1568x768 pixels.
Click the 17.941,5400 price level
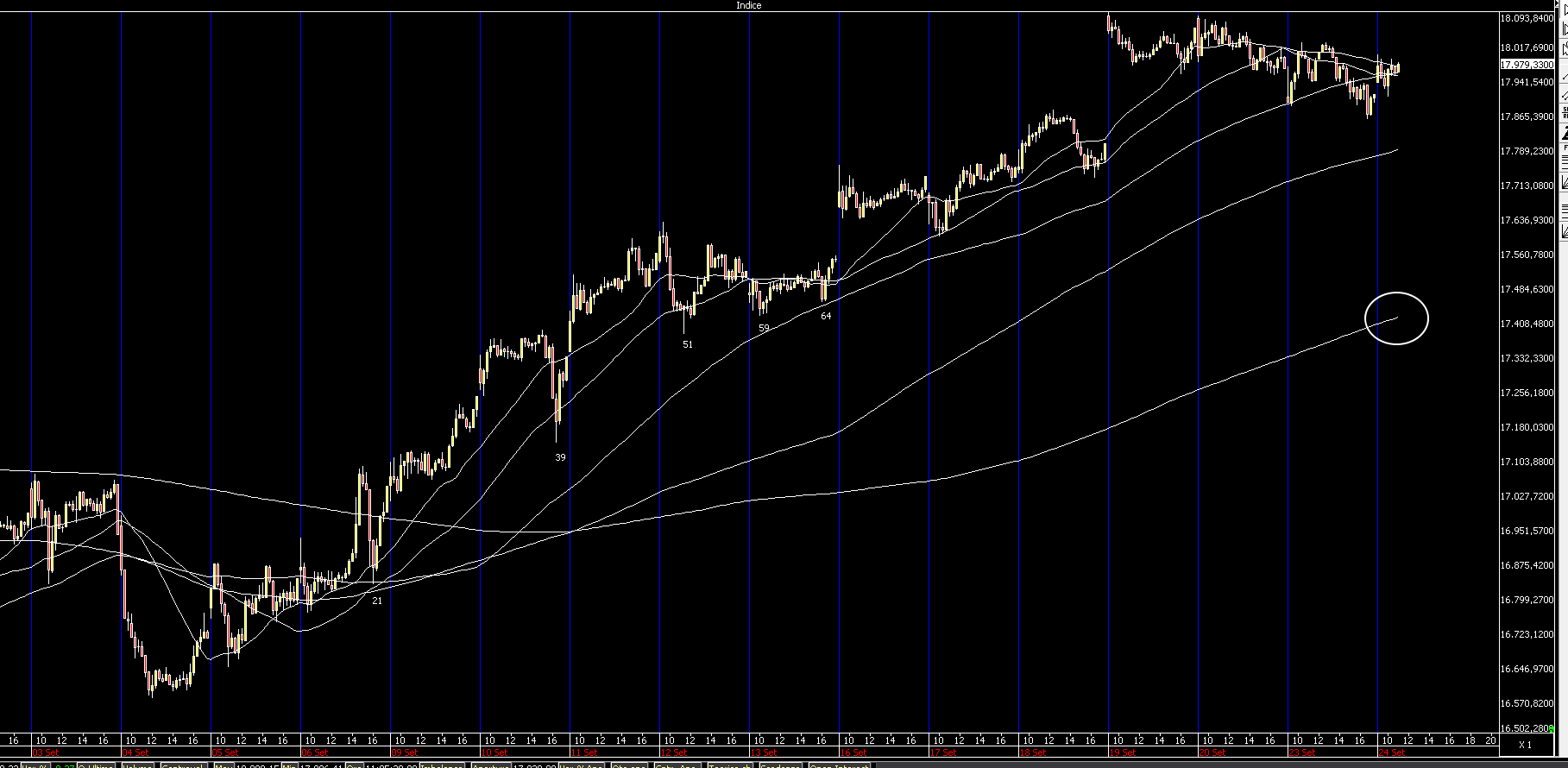pos(1527,82)
